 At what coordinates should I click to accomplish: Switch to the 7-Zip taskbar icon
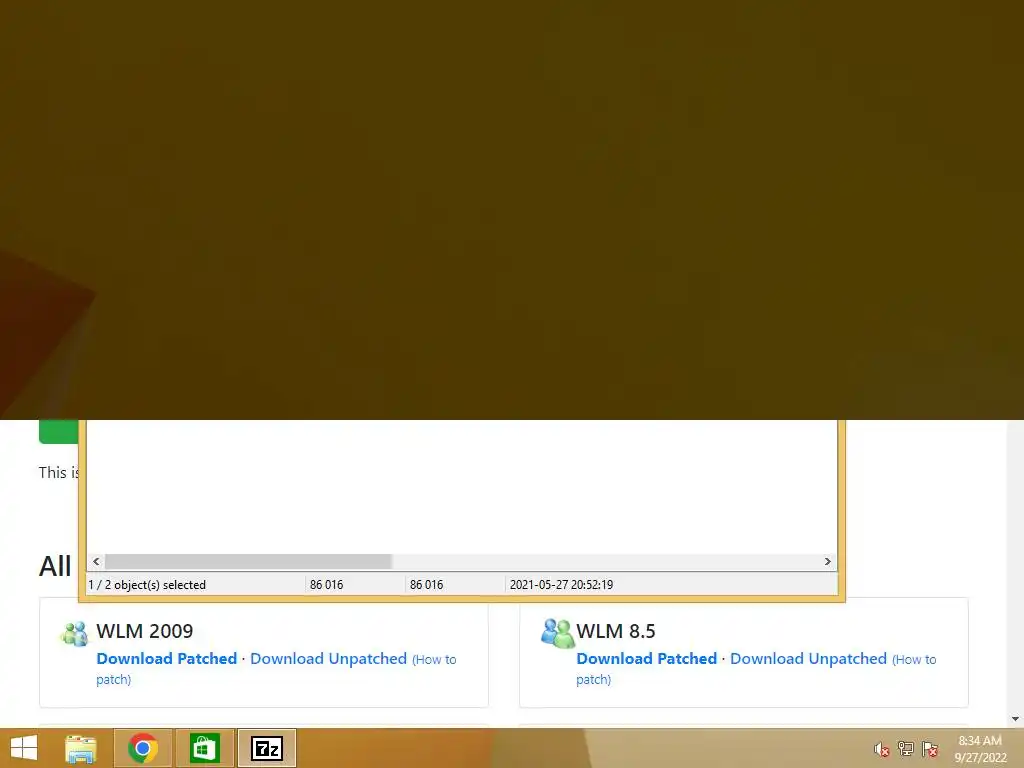[x=266, y=748]
